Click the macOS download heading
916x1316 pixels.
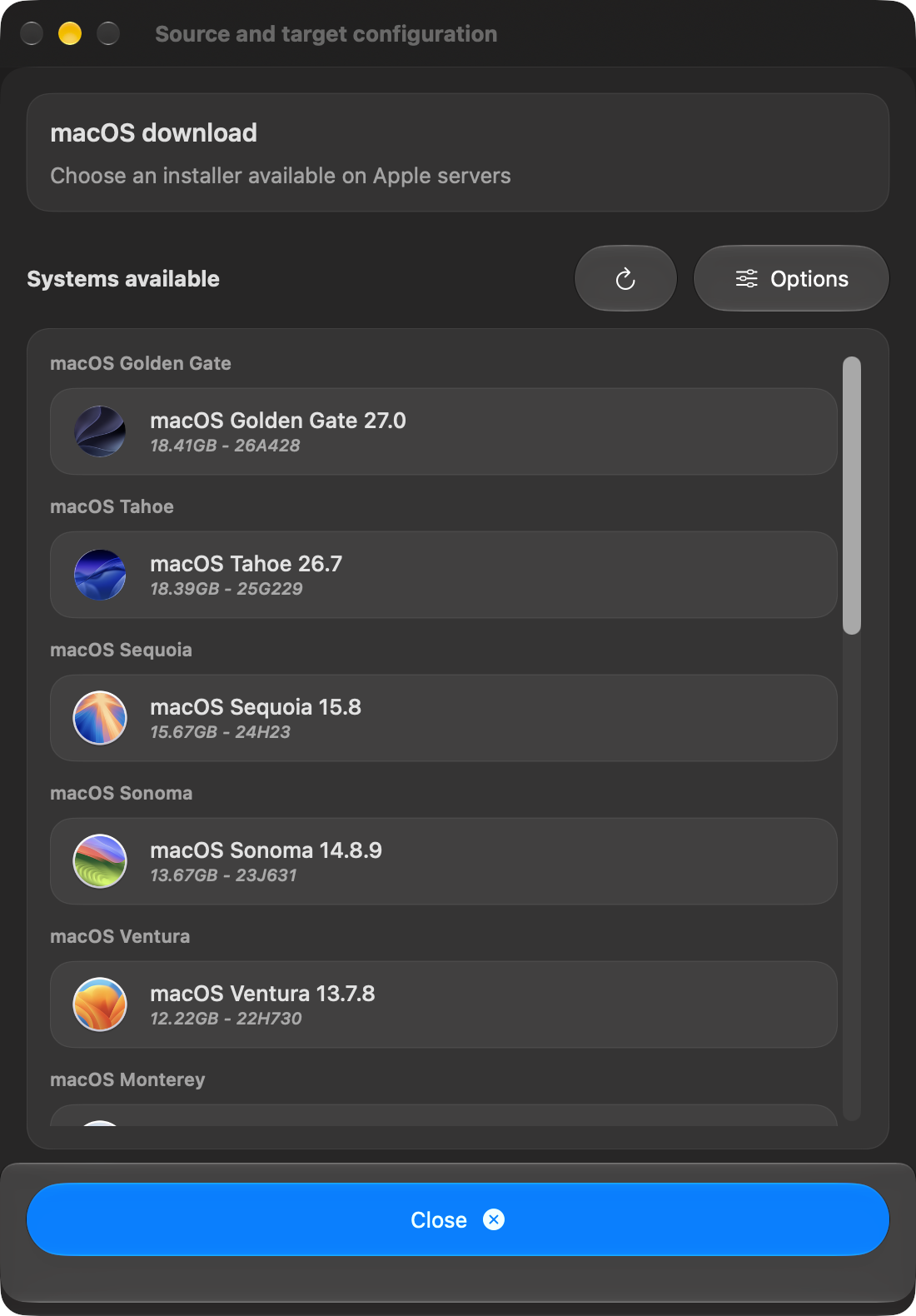click(x=154, y=133)
